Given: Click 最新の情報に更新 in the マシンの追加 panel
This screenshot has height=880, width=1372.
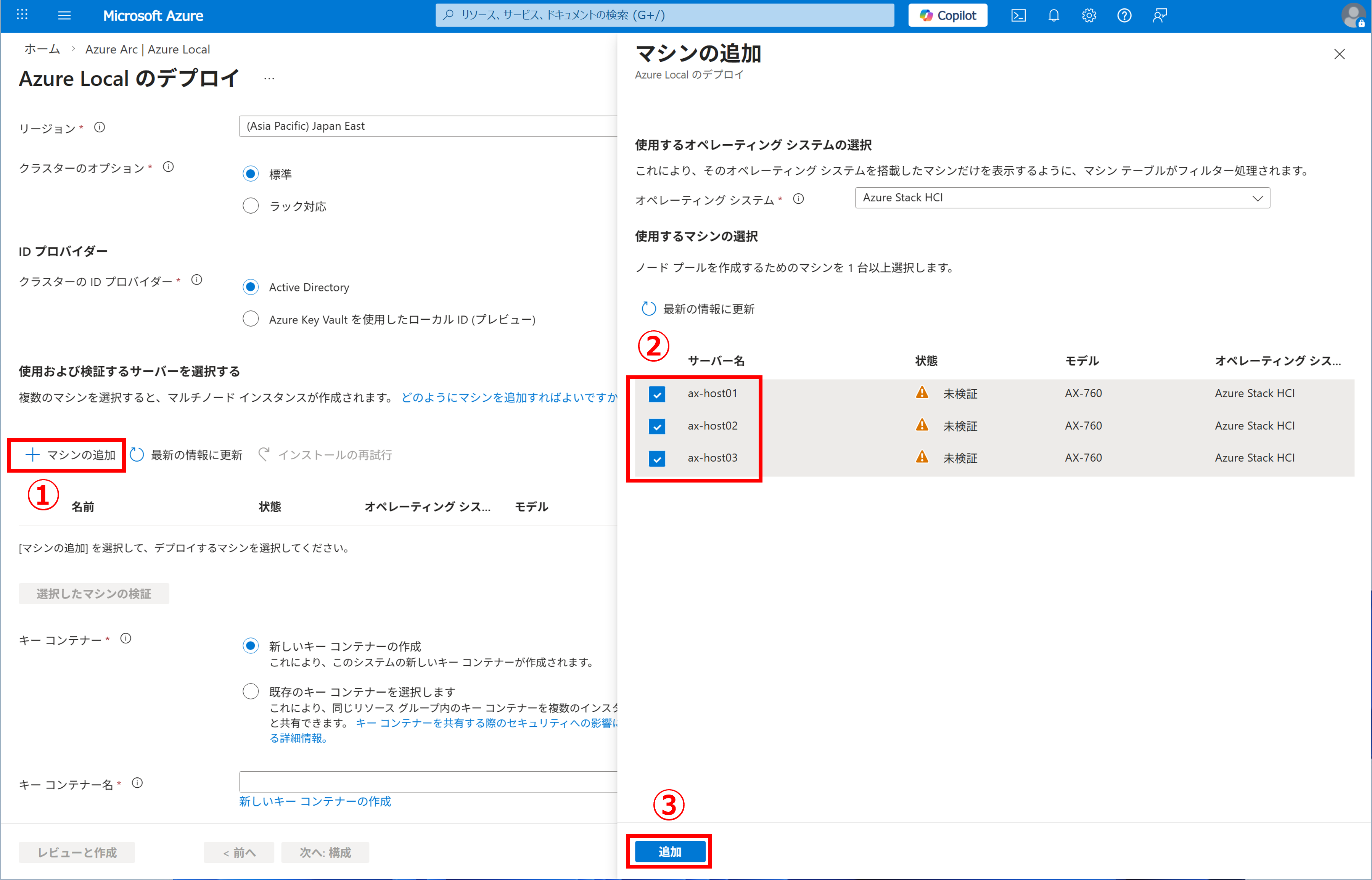Looking at the screenshot, I should coord(698,309).
